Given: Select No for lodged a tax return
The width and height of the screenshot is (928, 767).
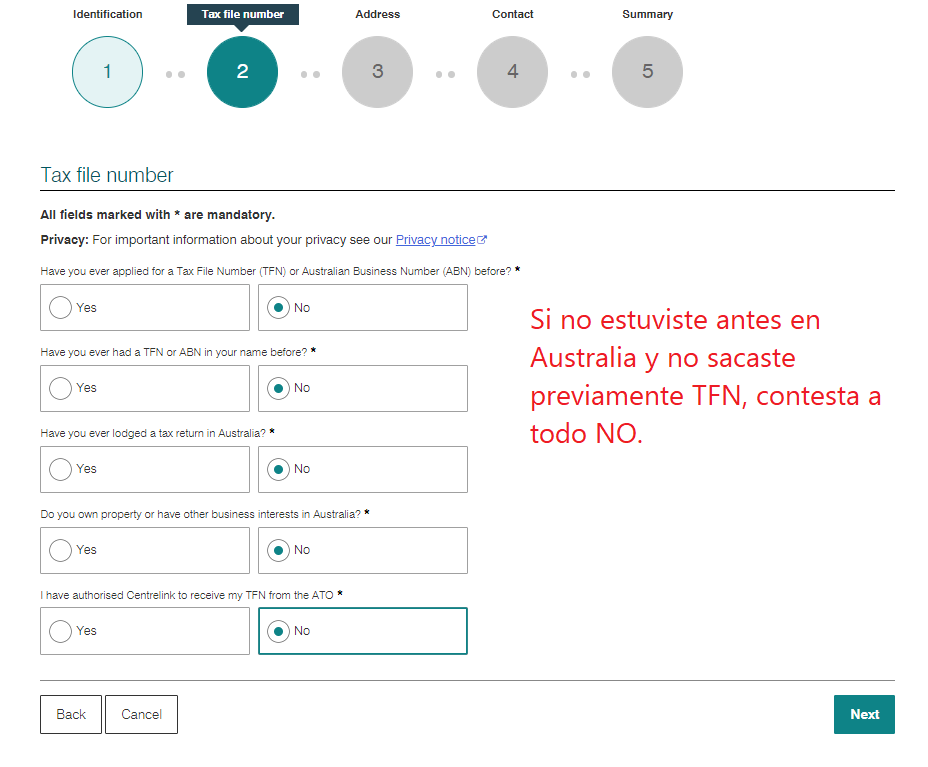Looking at the screenshot, I should coord(278,469).
